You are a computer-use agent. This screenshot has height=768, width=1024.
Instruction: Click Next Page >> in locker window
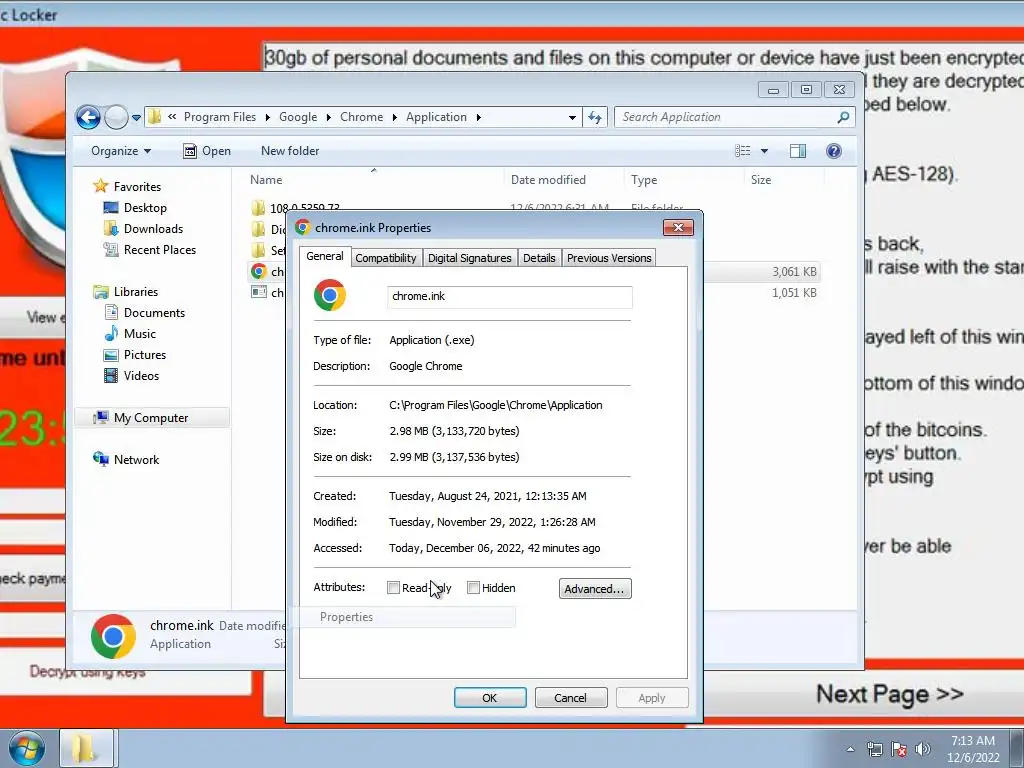[x=889, y=694]
